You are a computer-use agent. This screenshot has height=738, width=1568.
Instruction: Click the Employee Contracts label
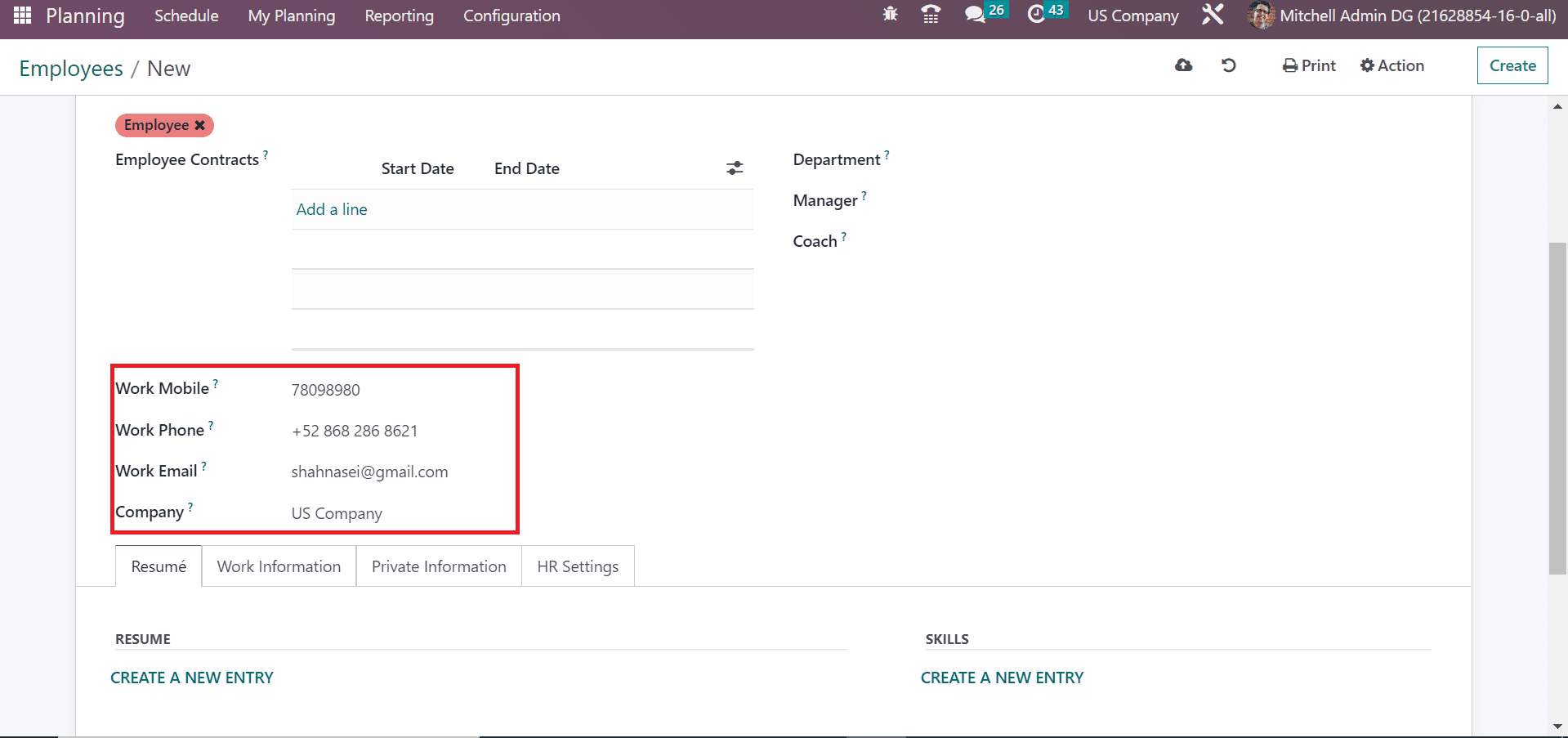(187, 160)
